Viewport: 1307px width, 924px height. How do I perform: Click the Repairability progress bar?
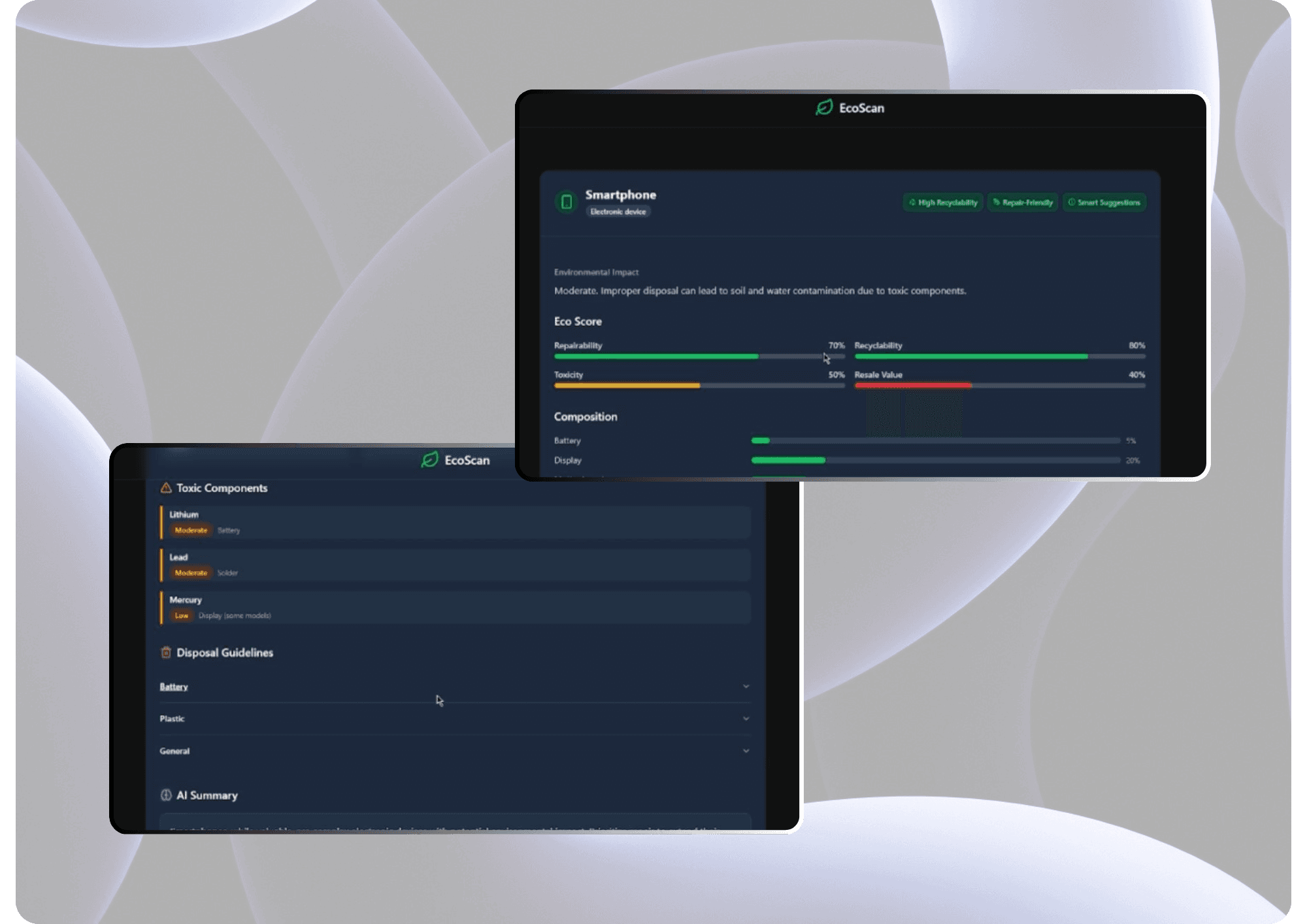(699, 357)
